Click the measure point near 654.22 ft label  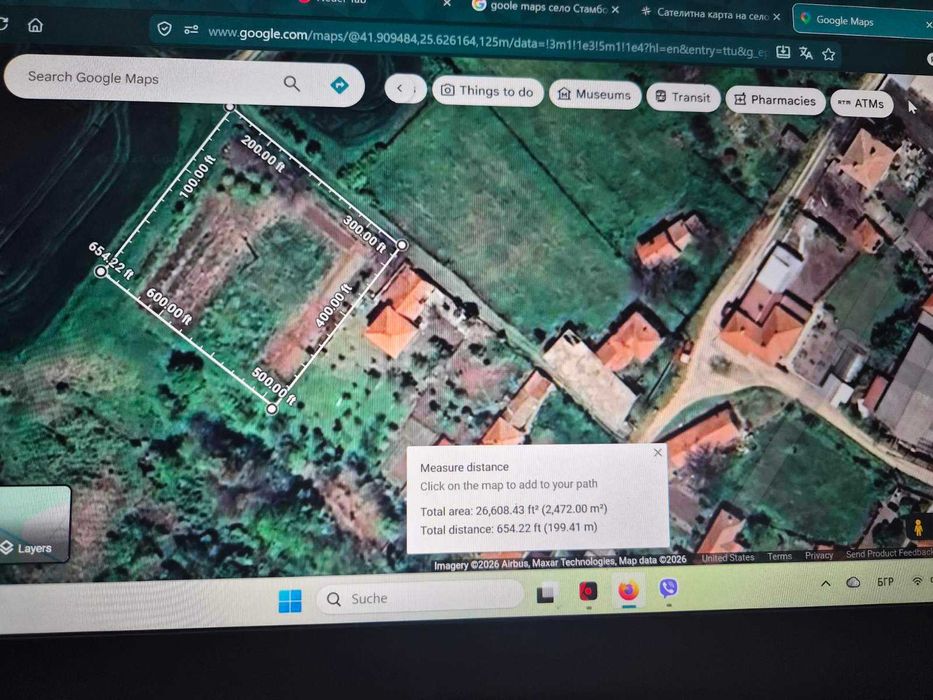pyautogui.click(x=101, y=271)
